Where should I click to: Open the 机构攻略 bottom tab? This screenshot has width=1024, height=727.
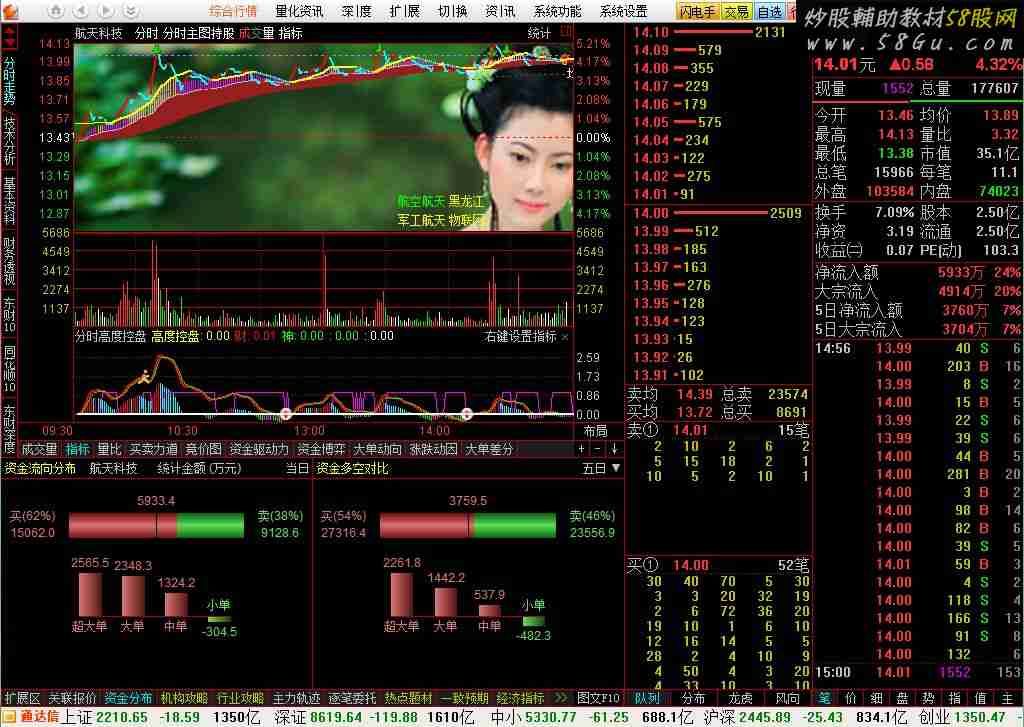coord(185,698)
